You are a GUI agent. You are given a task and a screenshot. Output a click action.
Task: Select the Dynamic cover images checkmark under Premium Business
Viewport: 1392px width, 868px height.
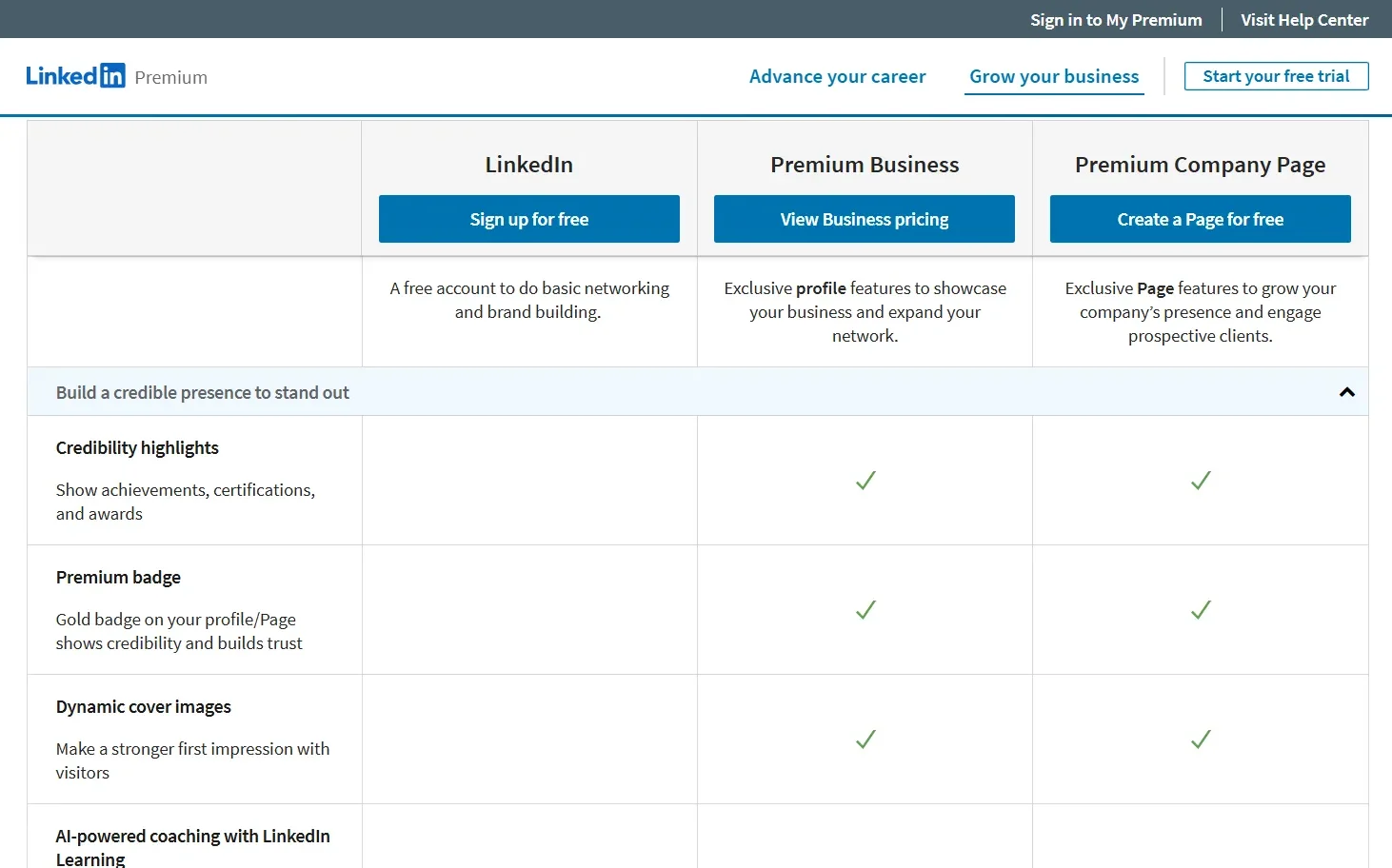coord(865,740)
